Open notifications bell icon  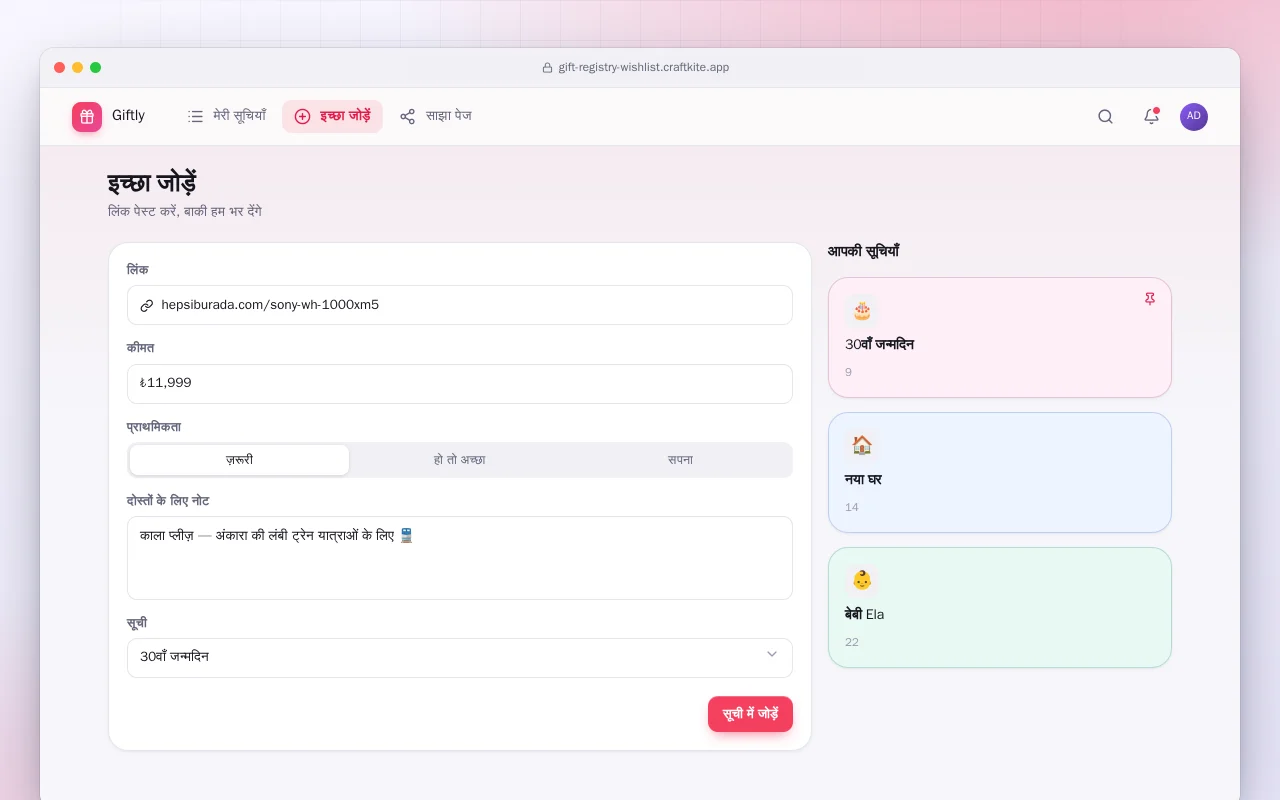point(1151,116)
